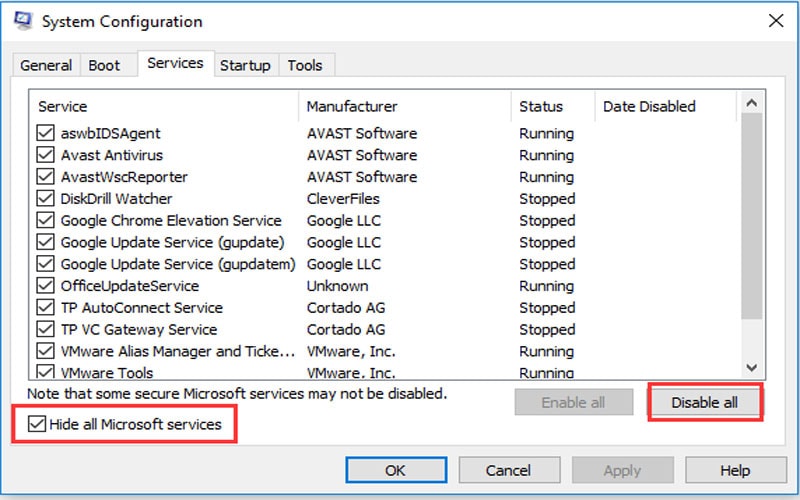Open Help for System Configuration

[x=735, y=470]
